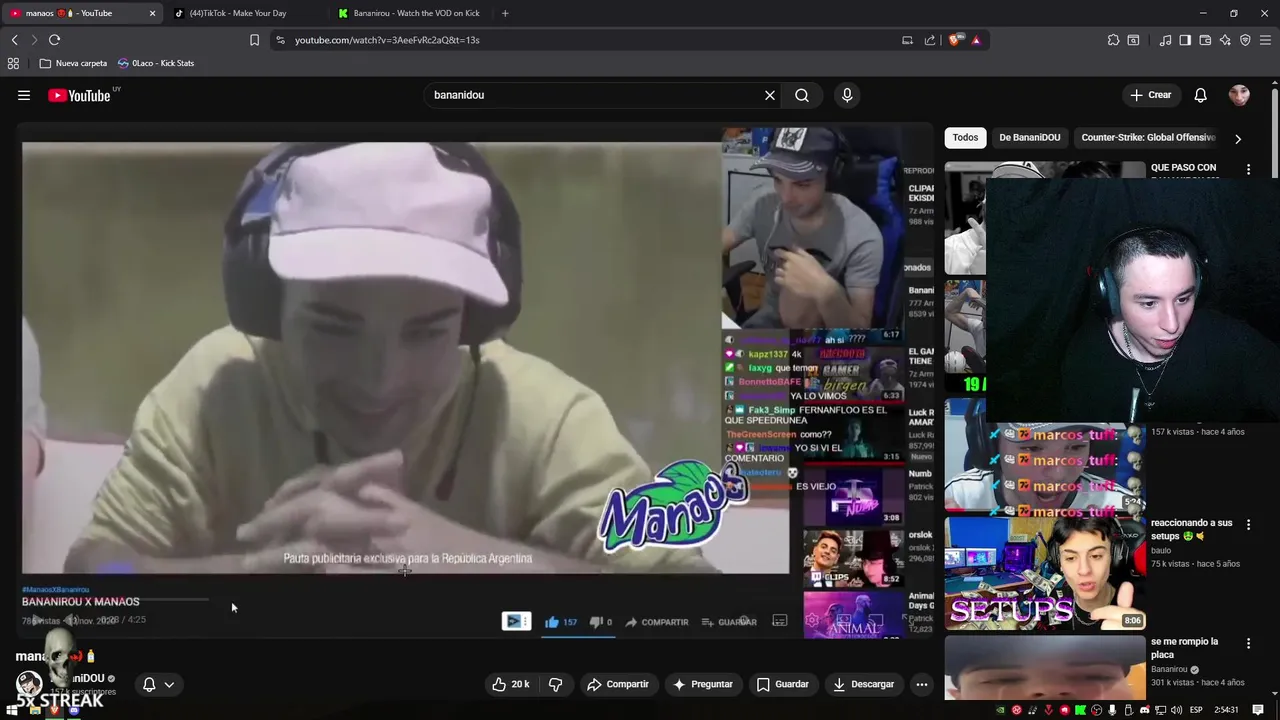Open options for 'se me rompio la placa'
The height and width of the screenshot is (720, 1280).
pyautogui.click(x=1248, y=644)
